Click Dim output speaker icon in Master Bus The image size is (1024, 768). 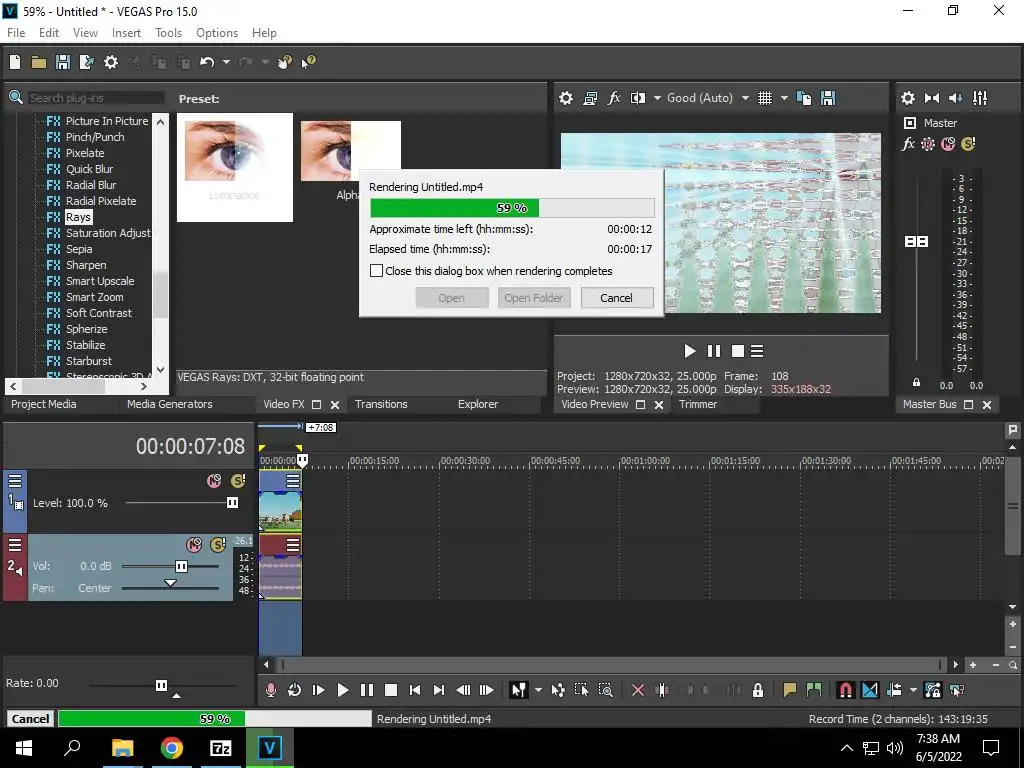pyautogui.click(x=955, y=98)
